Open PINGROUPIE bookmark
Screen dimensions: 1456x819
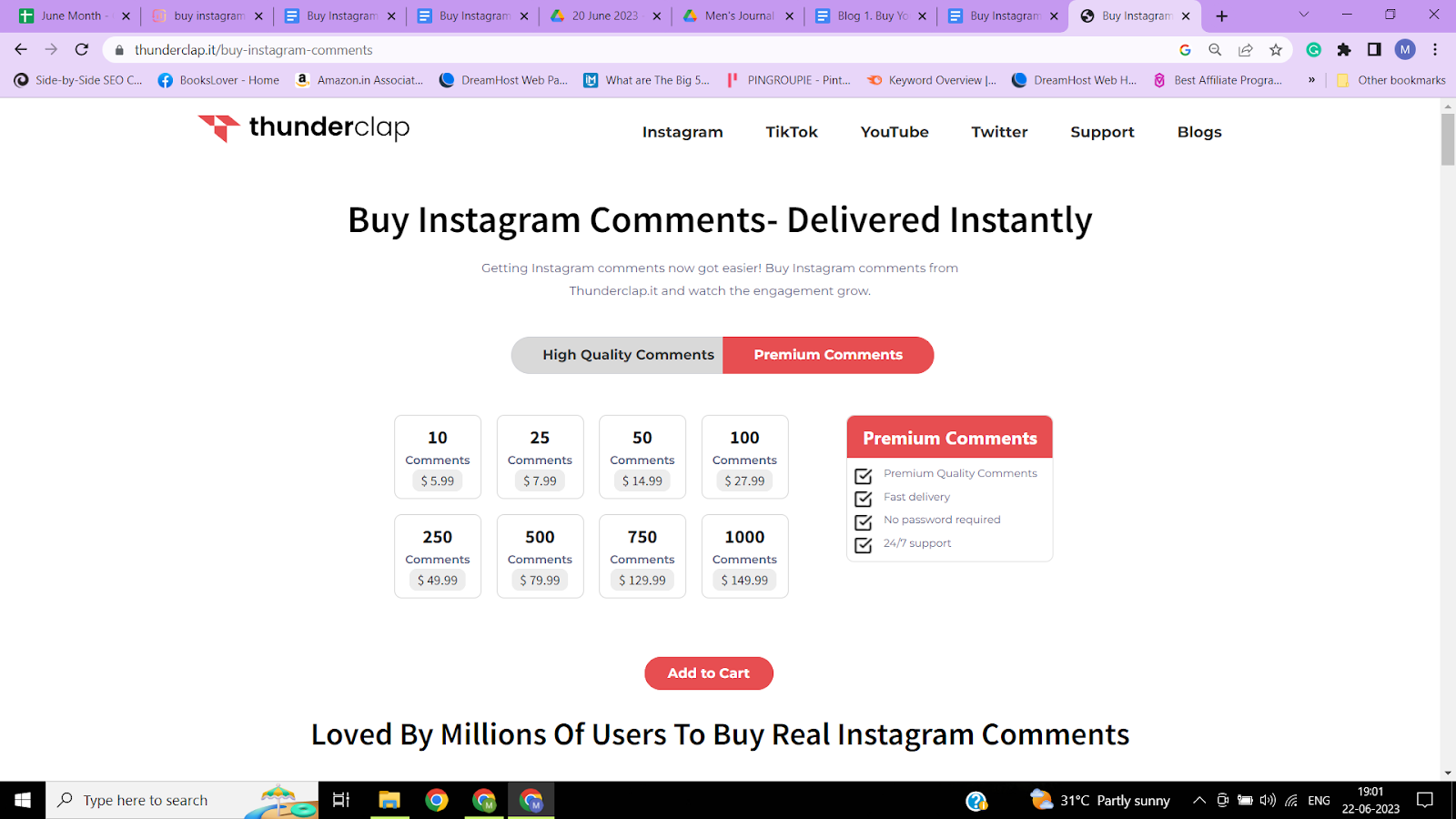788,80
